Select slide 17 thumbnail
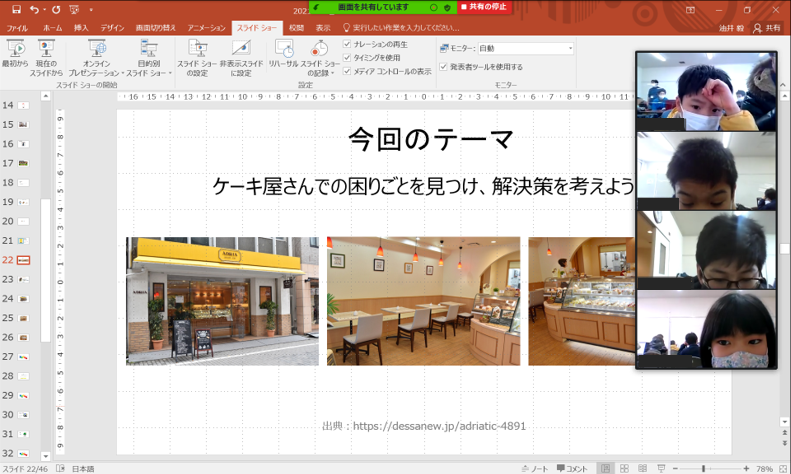 tap(24, 163)
